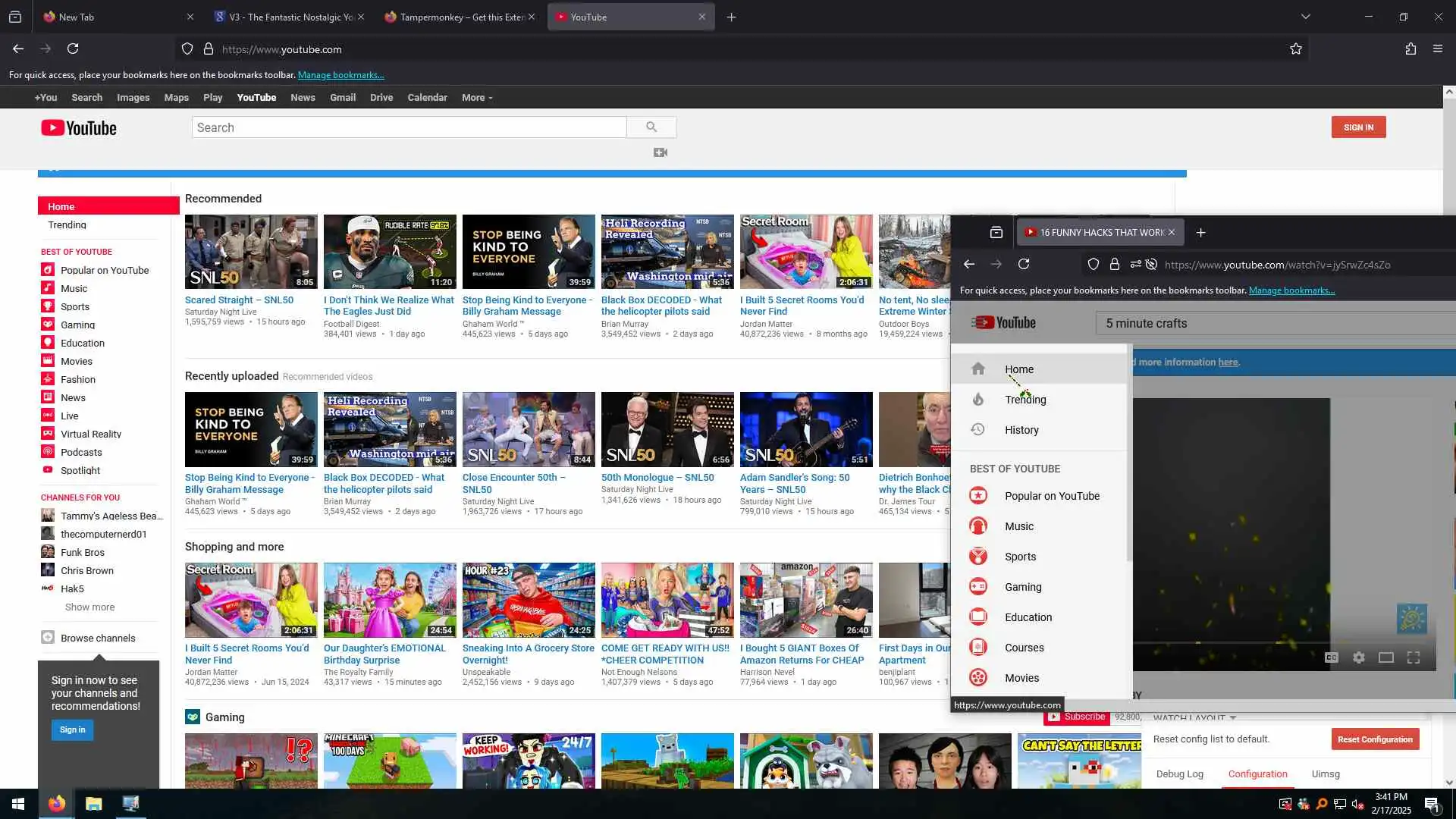Toggle closed captions CC on player

pyautogui.click(x=1332, y=657)
